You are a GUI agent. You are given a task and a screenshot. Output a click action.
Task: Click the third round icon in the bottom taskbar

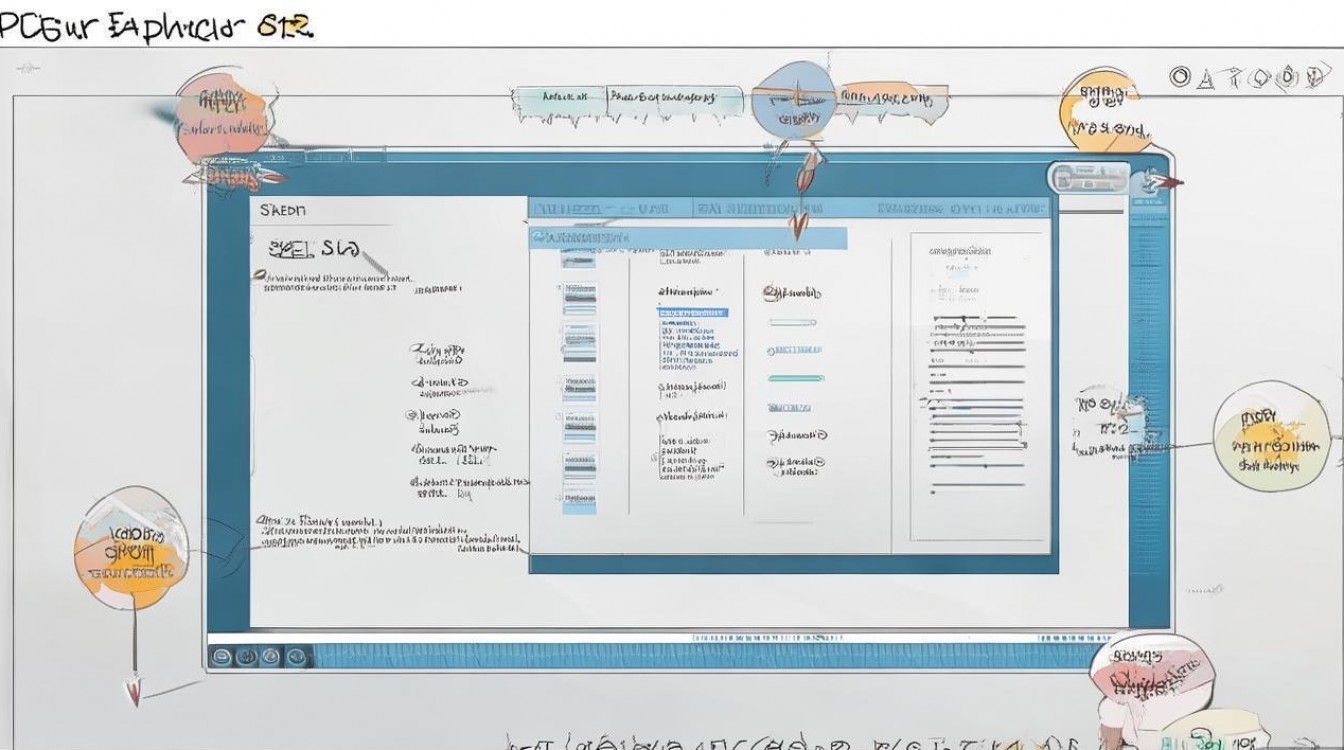coord(270,657)
